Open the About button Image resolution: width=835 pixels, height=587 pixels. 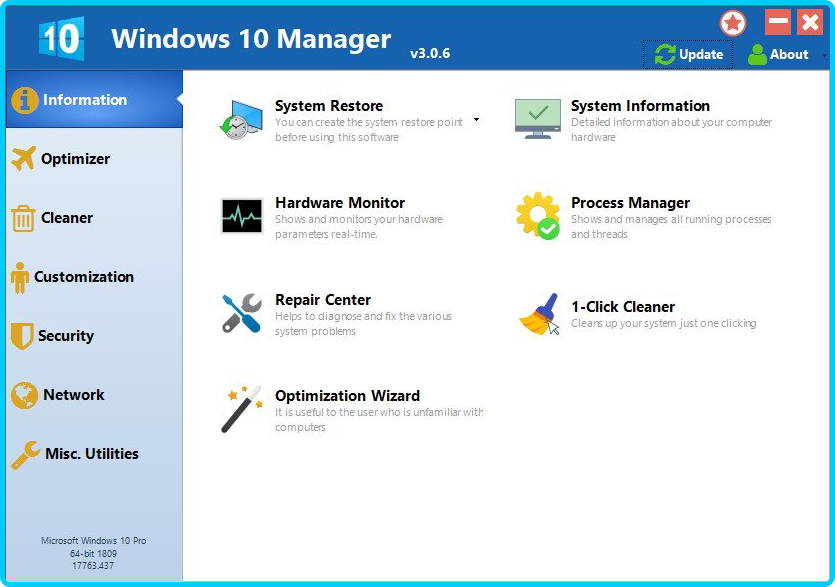tap(778, 55)
